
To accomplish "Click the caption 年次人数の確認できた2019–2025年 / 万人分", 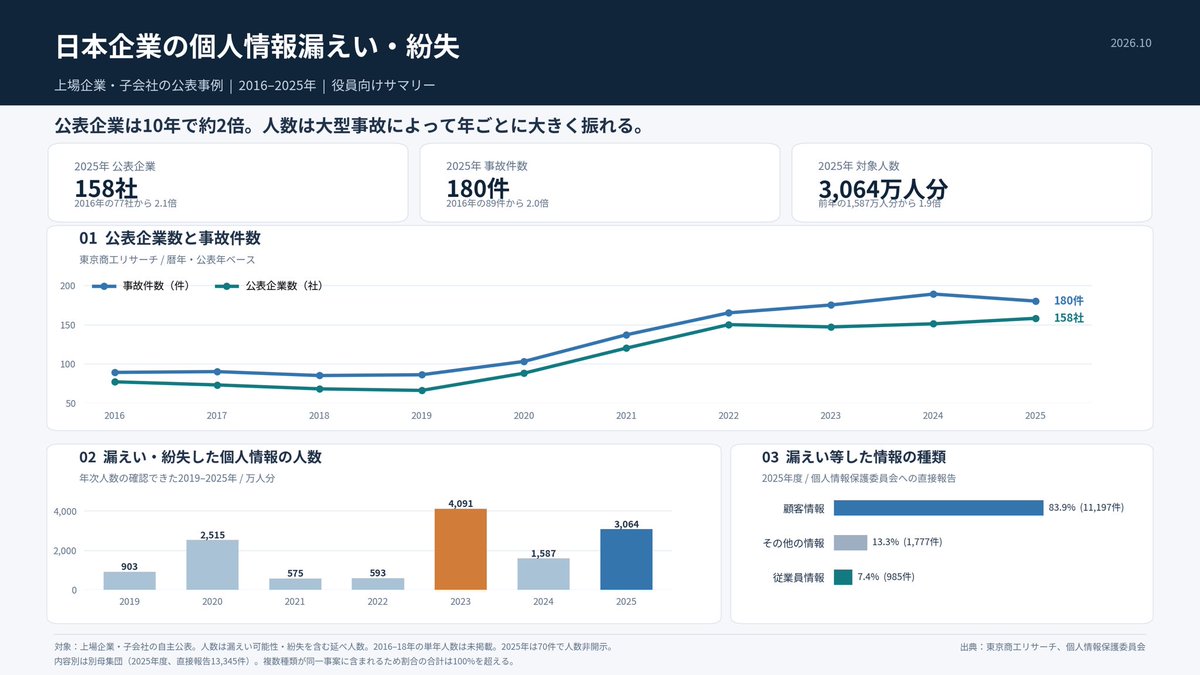I will tap(177, 478).
